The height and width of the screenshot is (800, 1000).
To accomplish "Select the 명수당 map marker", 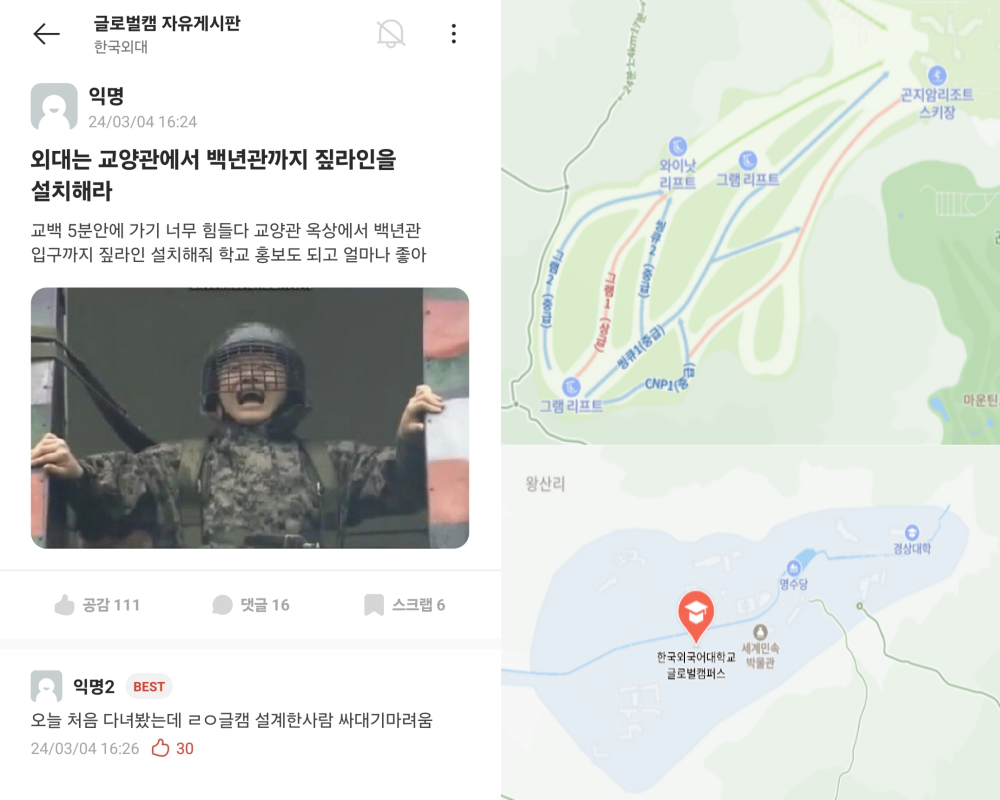I will pos(793,567).
